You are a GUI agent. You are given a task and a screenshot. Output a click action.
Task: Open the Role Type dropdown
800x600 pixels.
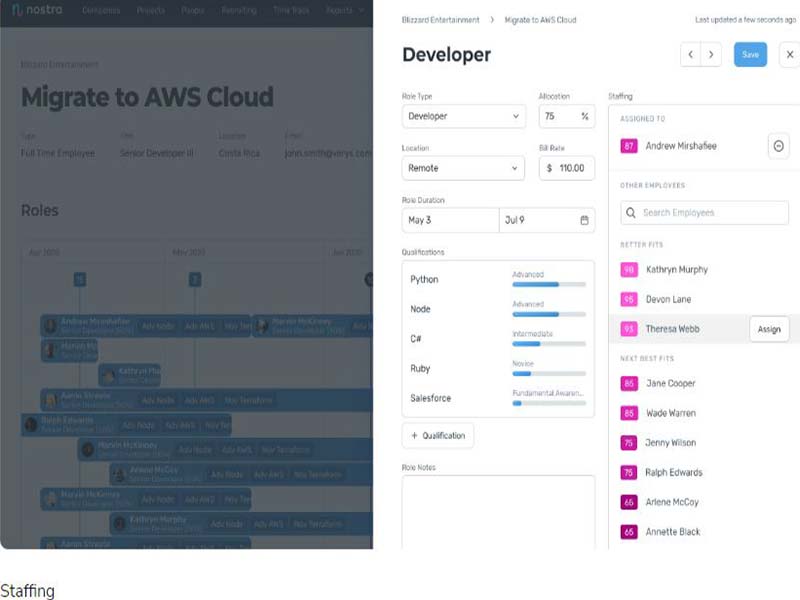click(463, 116)
